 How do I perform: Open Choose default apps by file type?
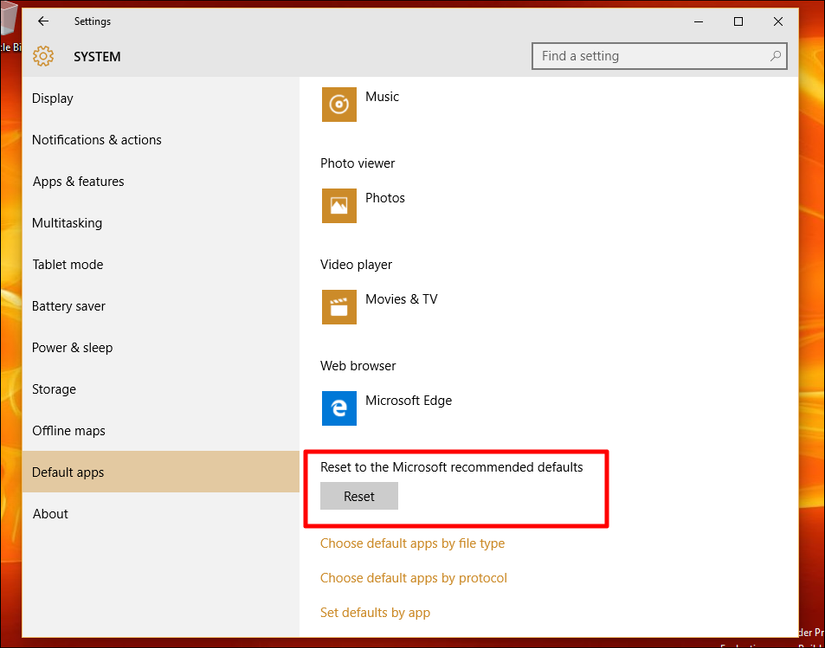[412, 544]
